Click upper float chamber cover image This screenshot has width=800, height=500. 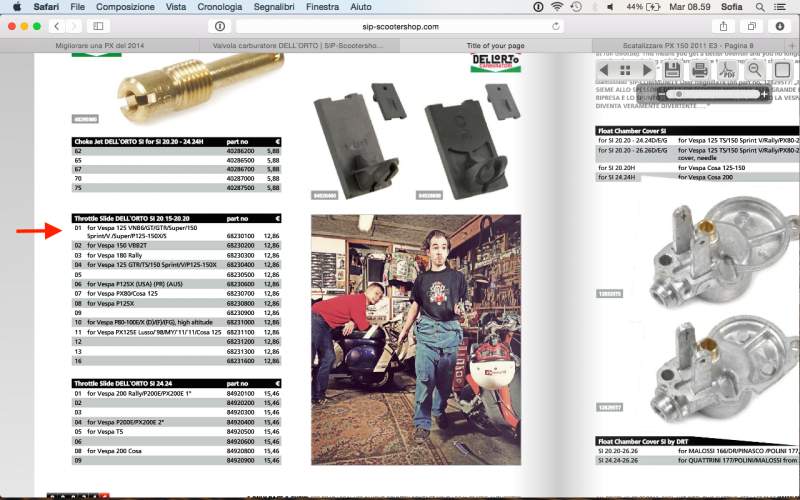(x=723, y=251)
